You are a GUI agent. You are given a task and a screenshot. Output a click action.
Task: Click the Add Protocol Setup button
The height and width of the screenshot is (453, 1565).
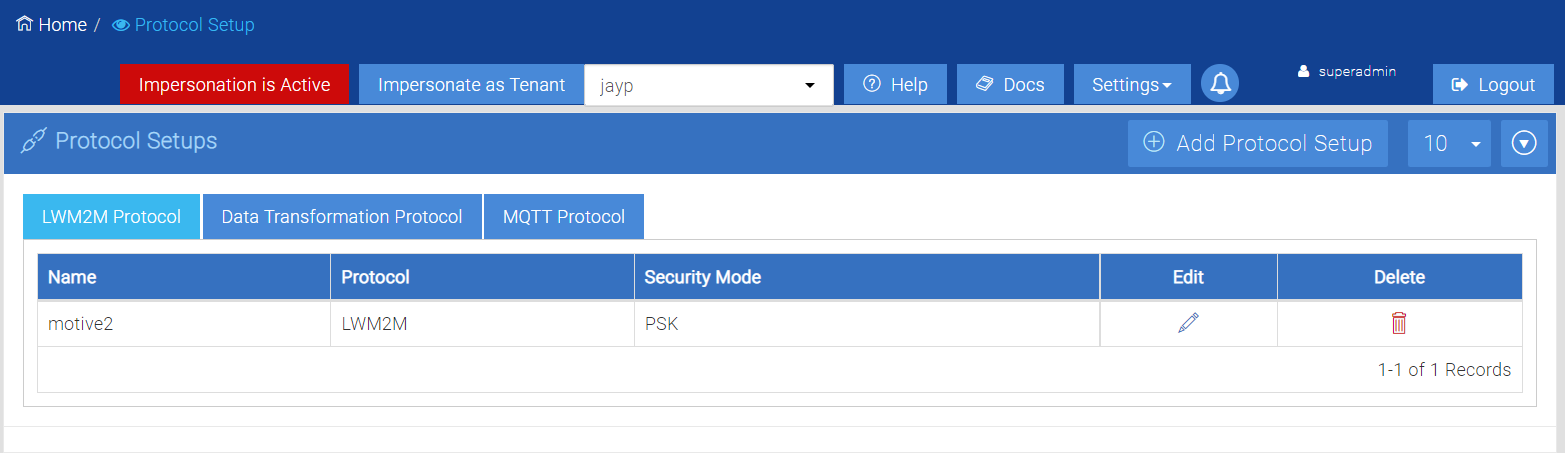click(x=1257, y=143)
